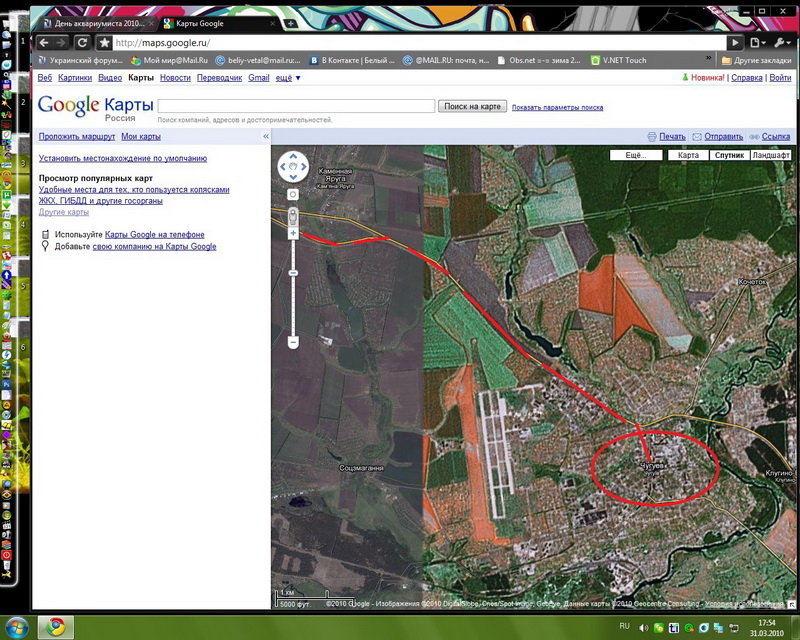Viewport: 800px width, 640px height.
Task: Zoom in with the plus button
Action: (x=293, y=233)
